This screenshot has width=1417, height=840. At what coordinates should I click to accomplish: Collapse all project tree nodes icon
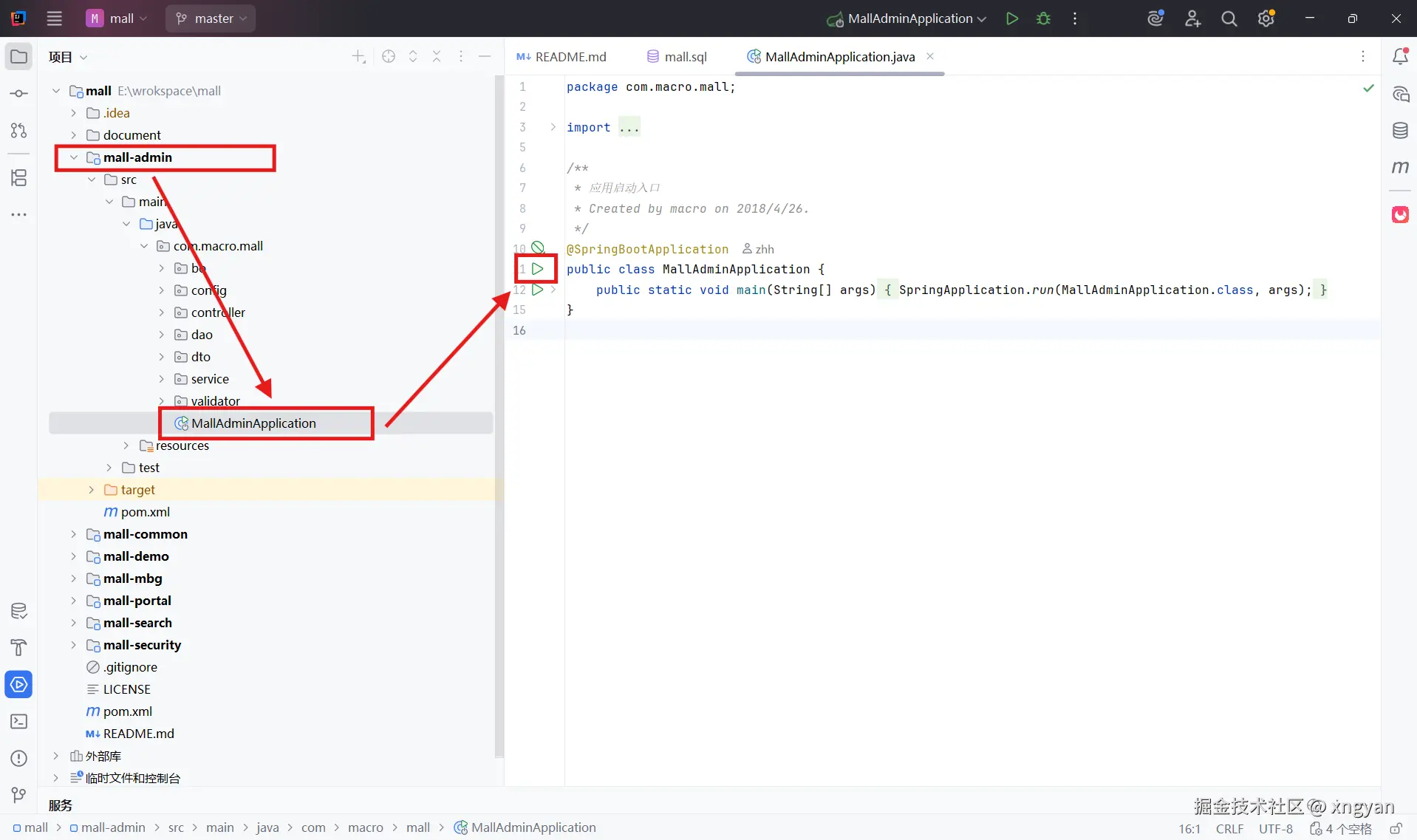(437, 57)
